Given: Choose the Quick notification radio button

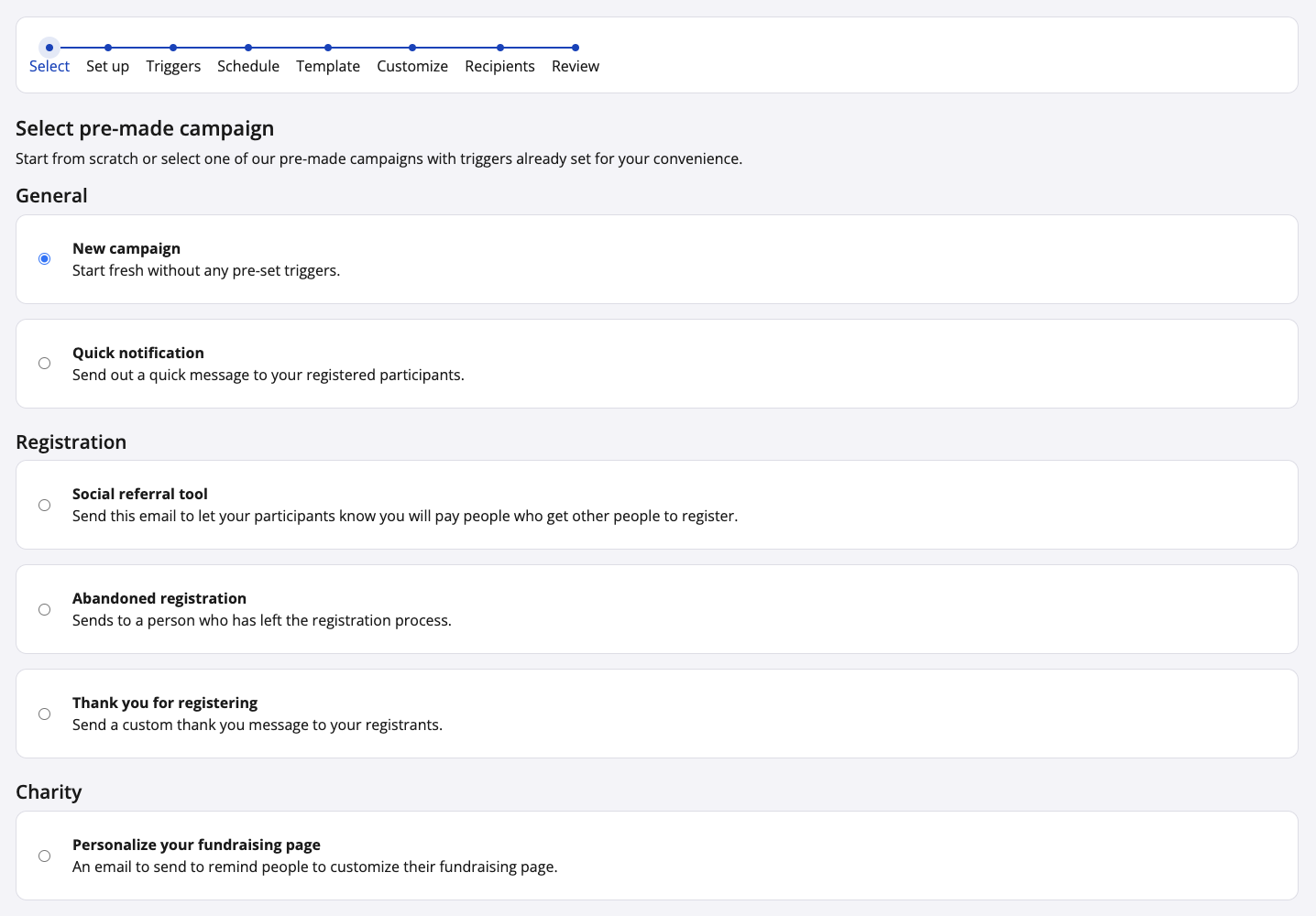Looking at the screenshot, I should pos(44,364).
